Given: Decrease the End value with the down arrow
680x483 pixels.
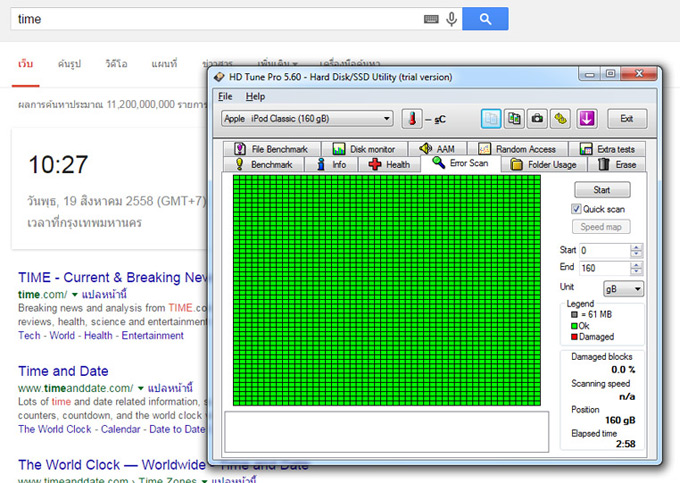Looking at the screenshot, I should point(637,271).
